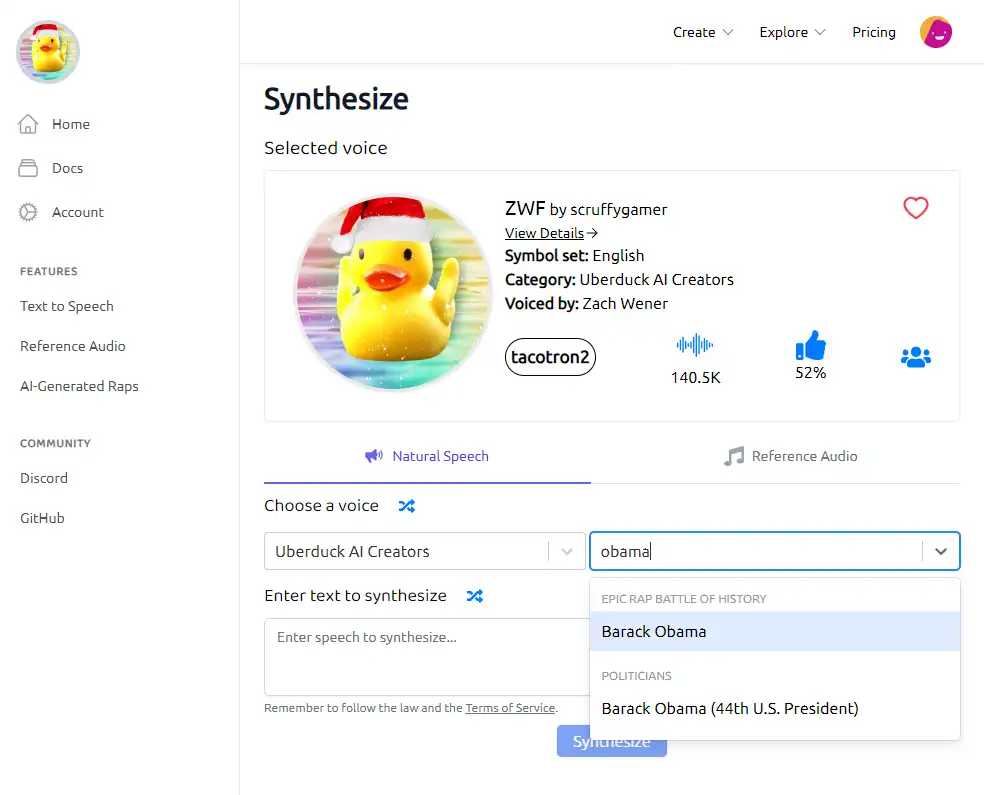
Task: Switch to the Reference Audio tab
Action: coord(791,456)
